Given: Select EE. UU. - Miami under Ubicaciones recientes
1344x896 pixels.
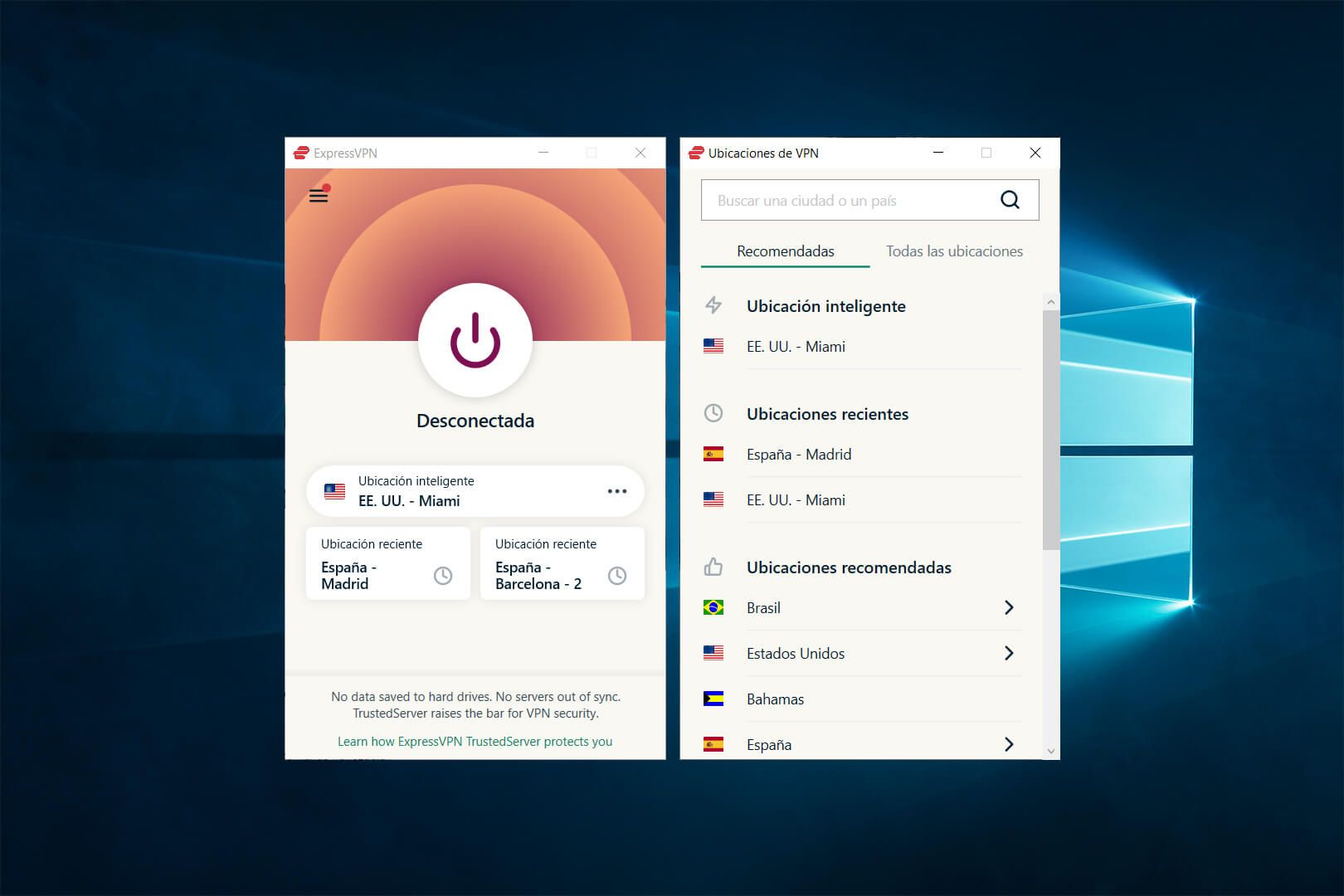Looking at the screenshot, I should [863, 500].
